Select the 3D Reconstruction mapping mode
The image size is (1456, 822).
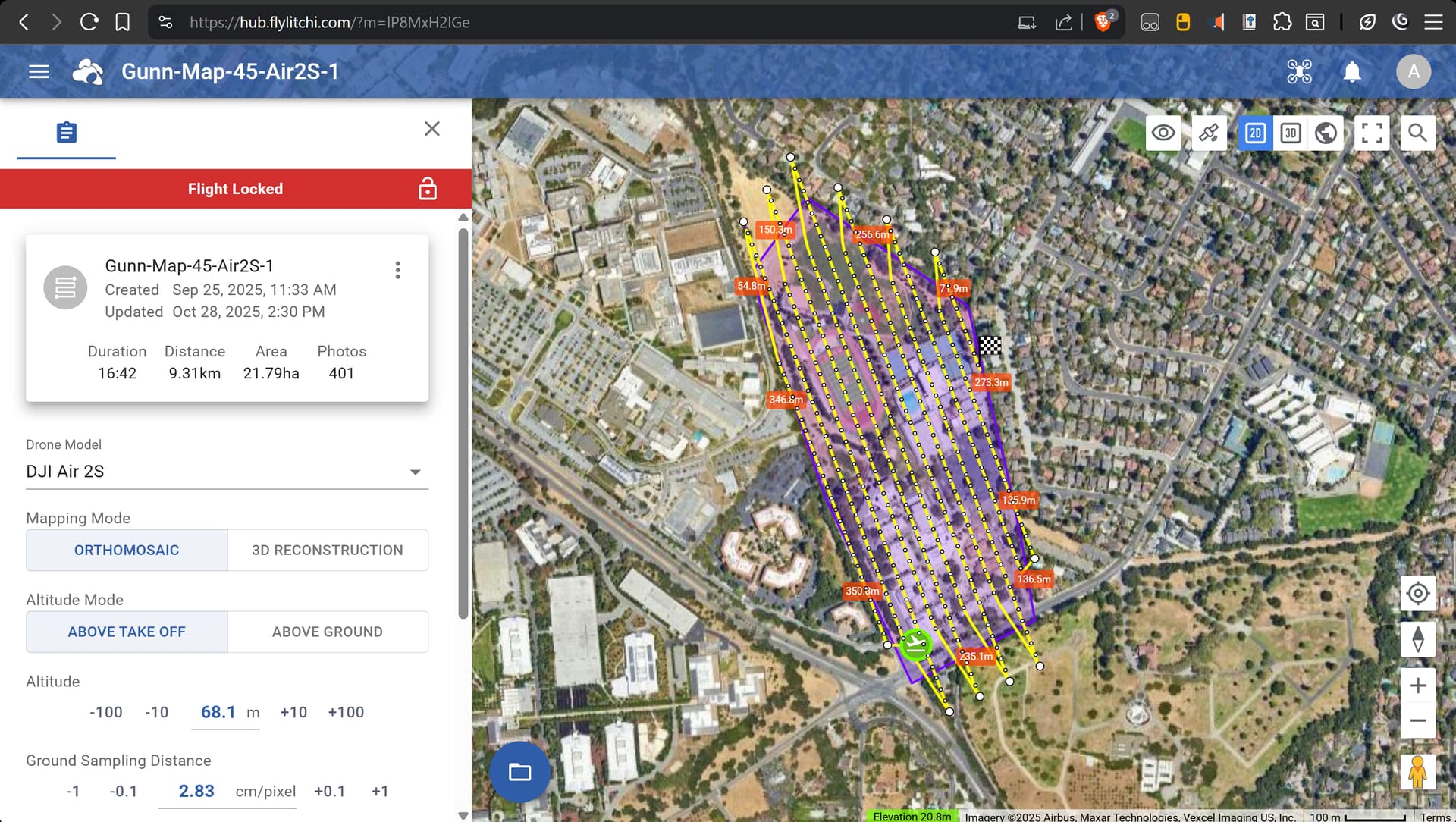coord(328,551)
